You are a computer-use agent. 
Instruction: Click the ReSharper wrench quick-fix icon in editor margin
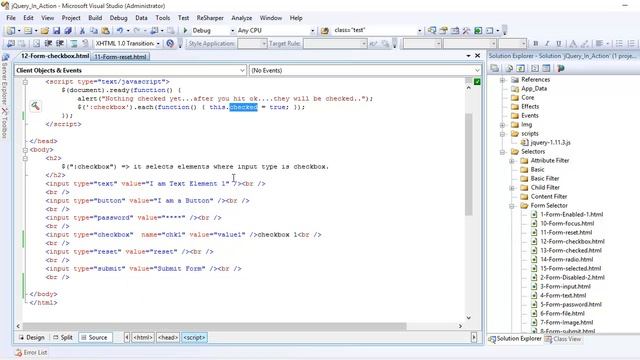pos(36,107)
